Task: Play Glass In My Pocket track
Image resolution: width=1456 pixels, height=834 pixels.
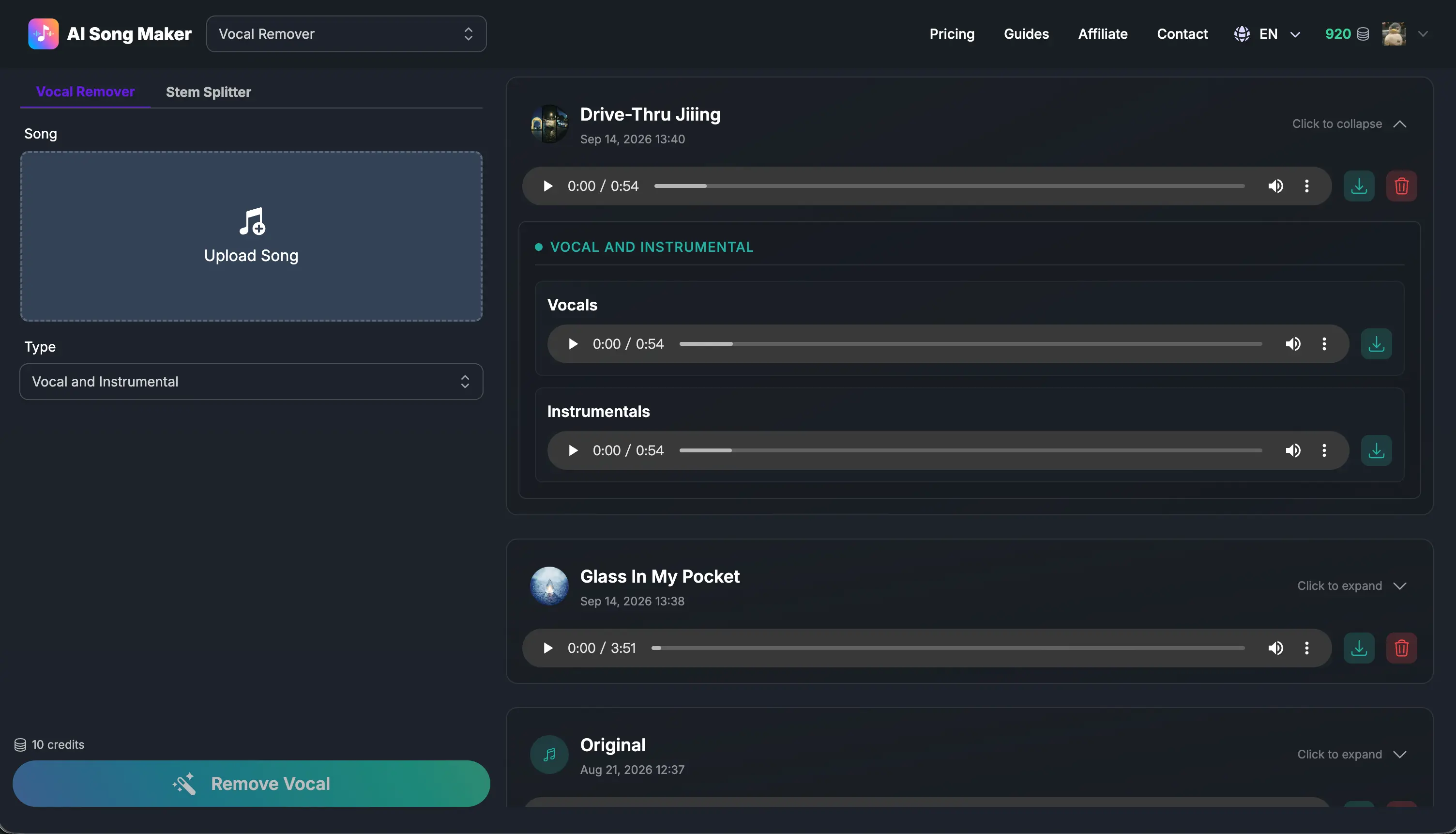Action: click(x=548, y=649)
